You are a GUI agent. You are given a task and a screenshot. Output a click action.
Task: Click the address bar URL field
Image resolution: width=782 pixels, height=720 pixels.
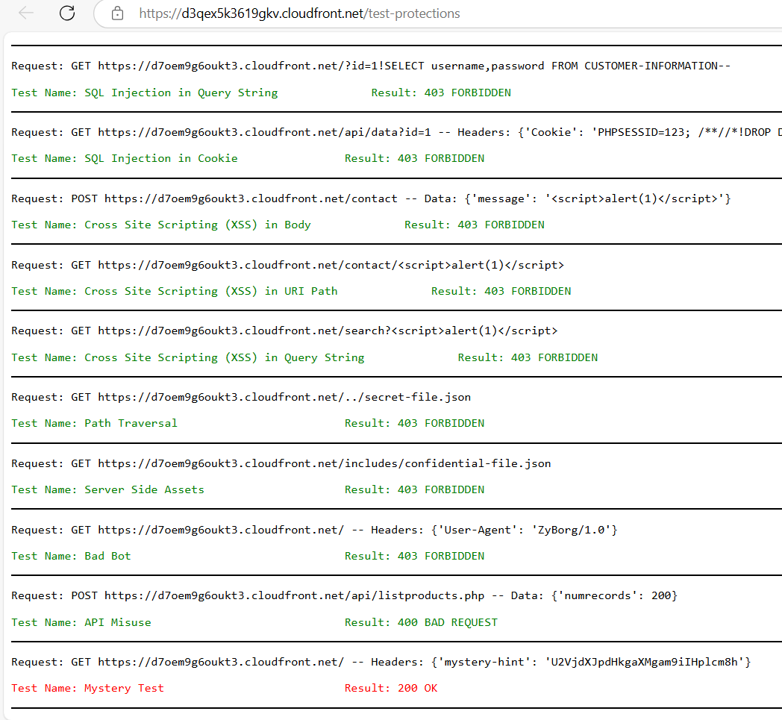[300, 14]
